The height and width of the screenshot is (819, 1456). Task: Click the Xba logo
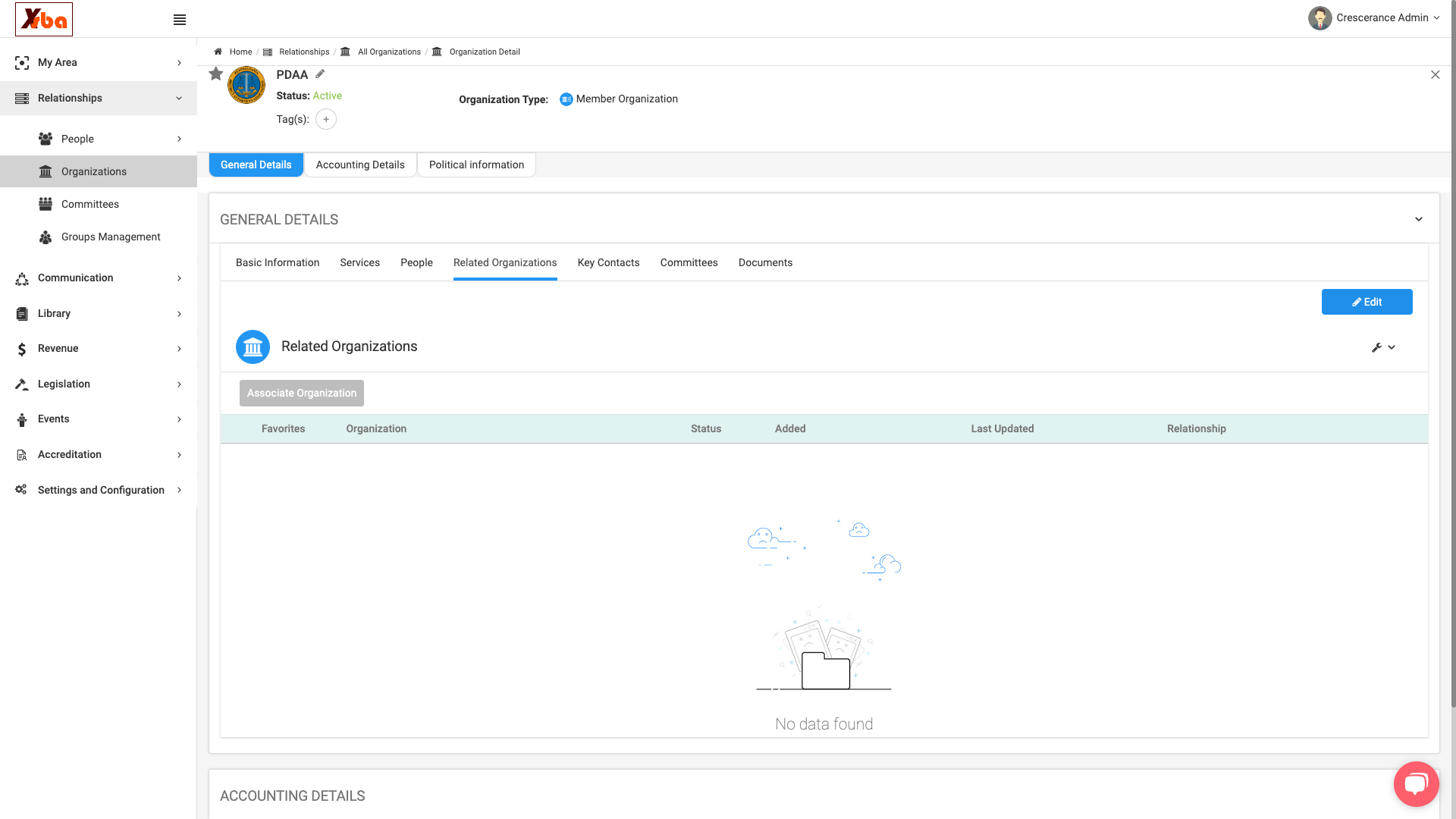pyautogui.click(x=44, y=19)
